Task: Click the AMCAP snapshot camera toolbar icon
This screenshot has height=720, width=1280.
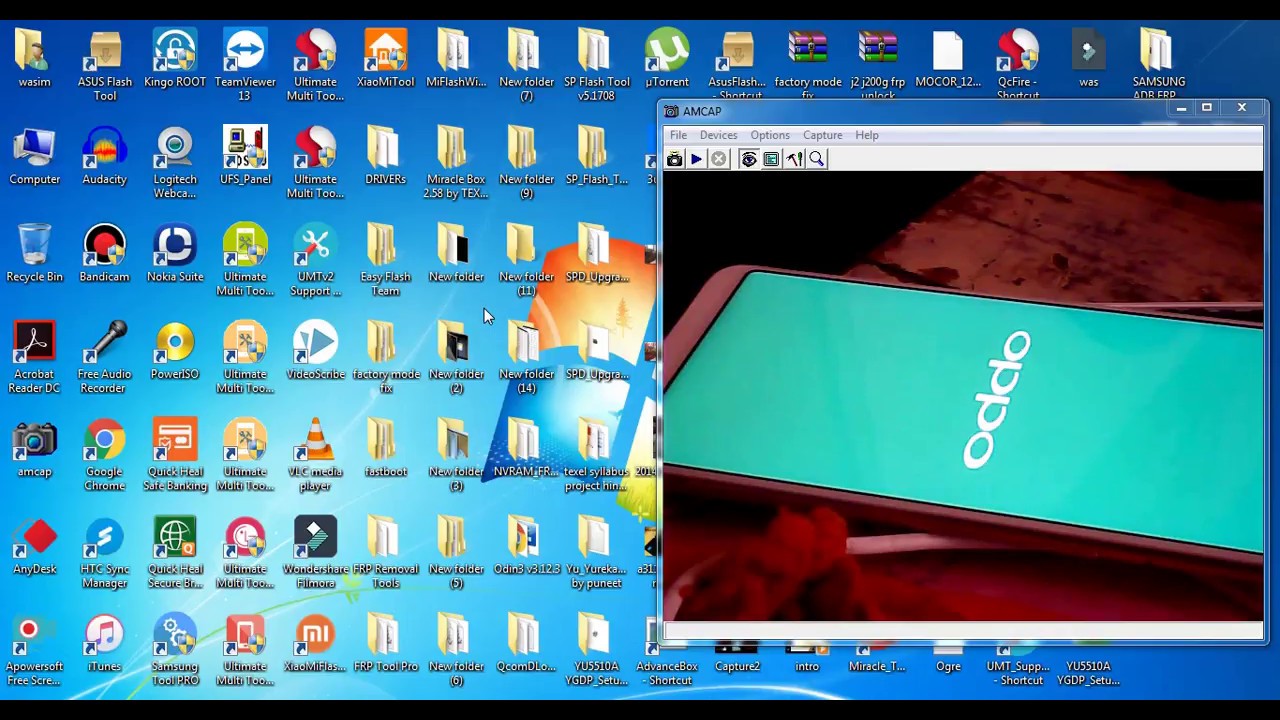Action: [675, 159]
